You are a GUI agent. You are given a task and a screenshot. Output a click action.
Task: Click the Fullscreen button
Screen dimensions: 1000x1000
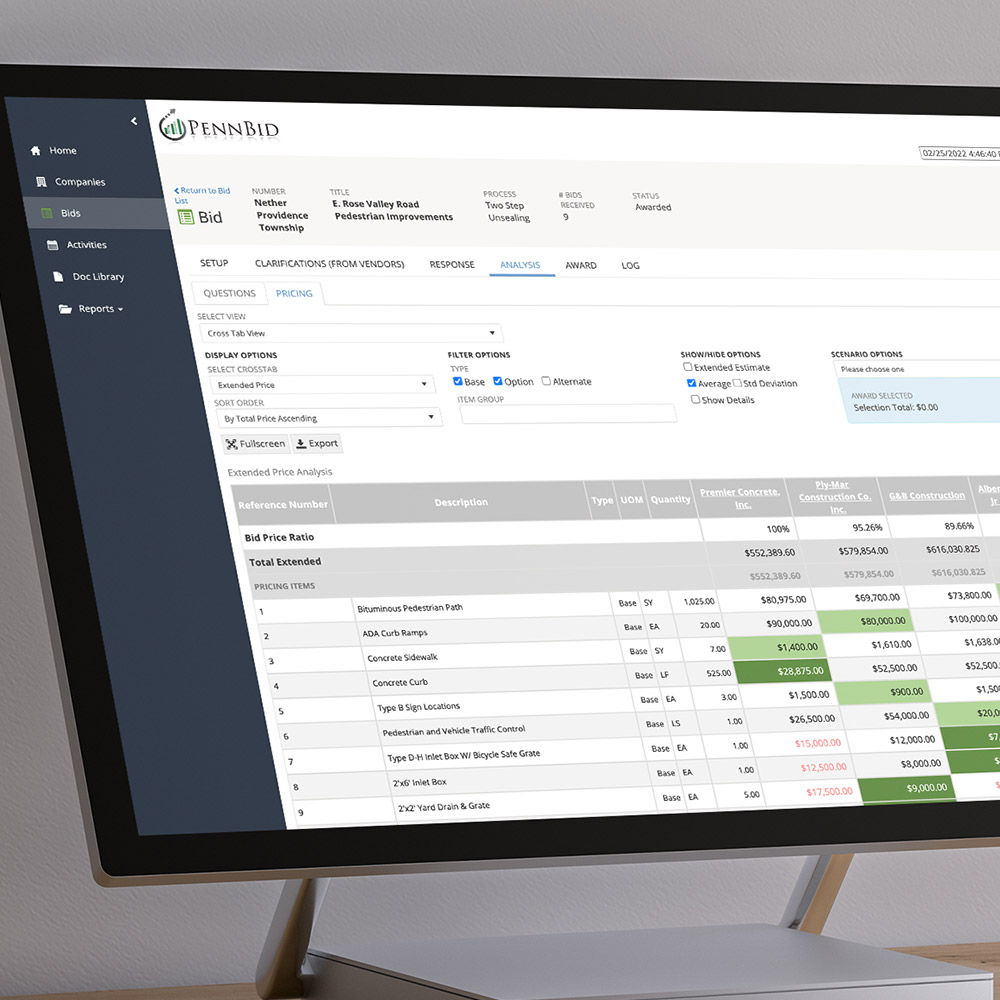(256, 444)
